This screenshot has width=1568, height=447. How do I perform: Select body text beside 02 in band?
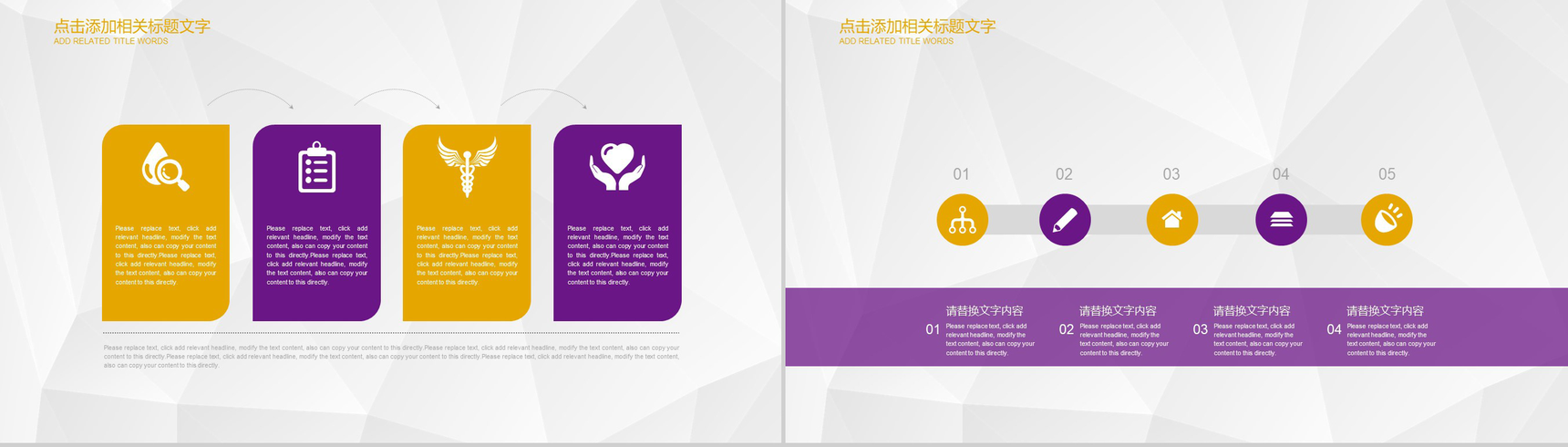click(1124, 339)
